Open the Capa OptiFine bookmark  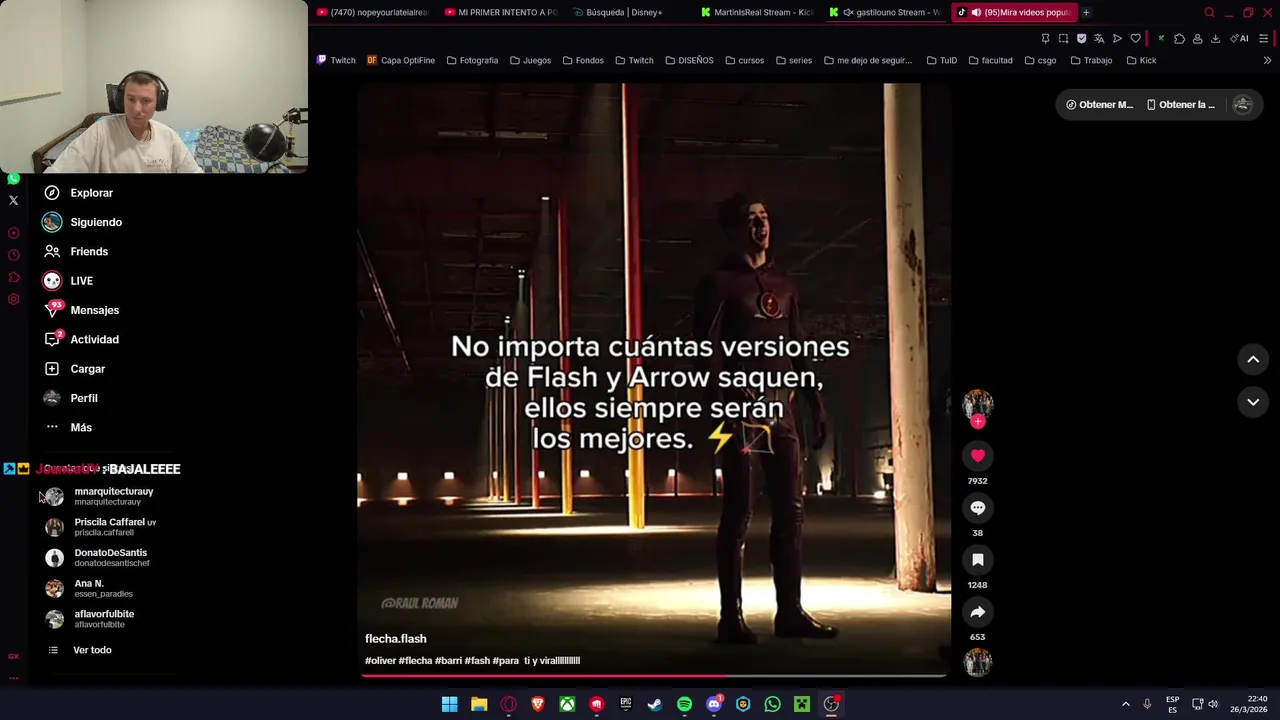(x=400, y=60)
